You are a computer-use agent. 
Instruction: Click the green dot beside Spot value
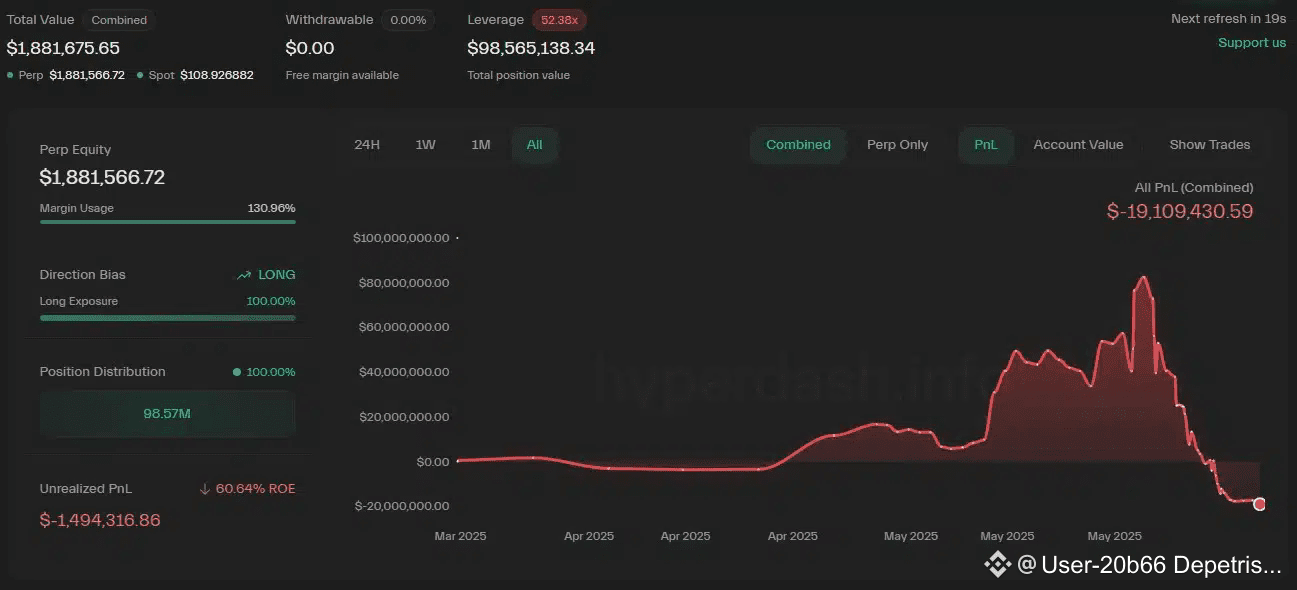tap(140, 75)
